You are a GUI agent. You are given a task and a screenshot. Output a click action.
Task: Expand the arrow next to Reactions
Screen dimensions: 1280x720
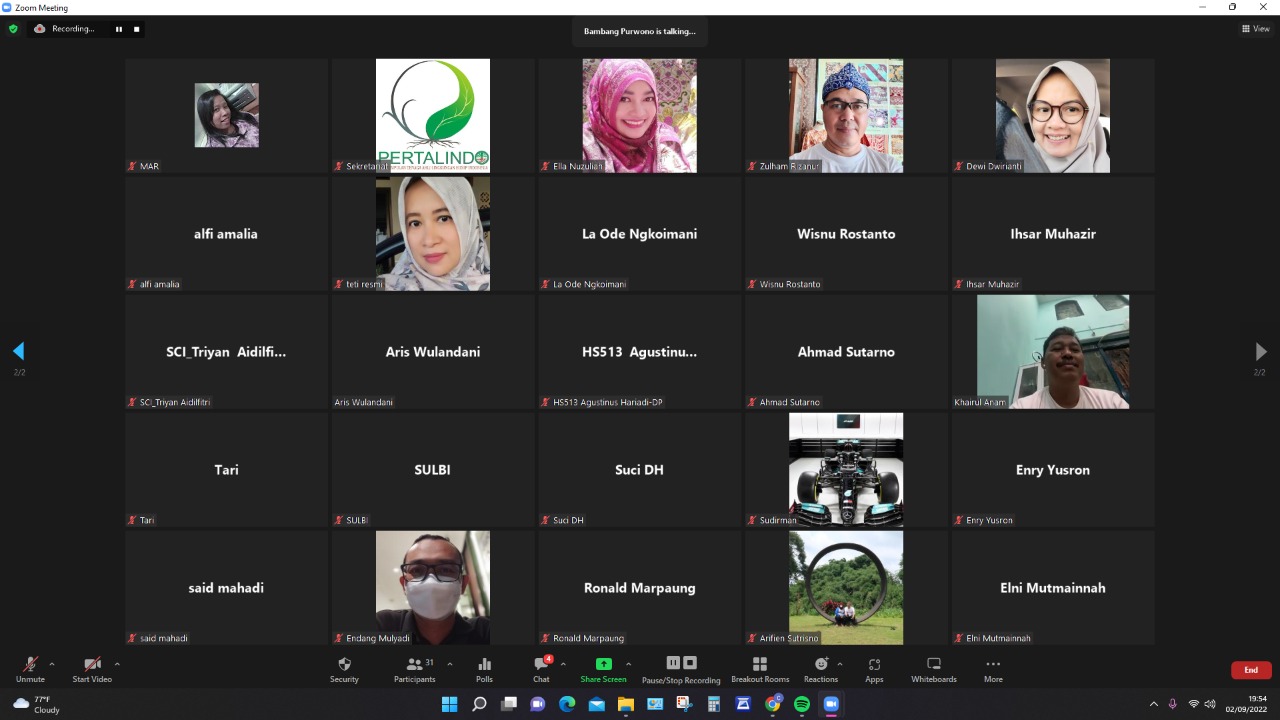tap(840, 664)
